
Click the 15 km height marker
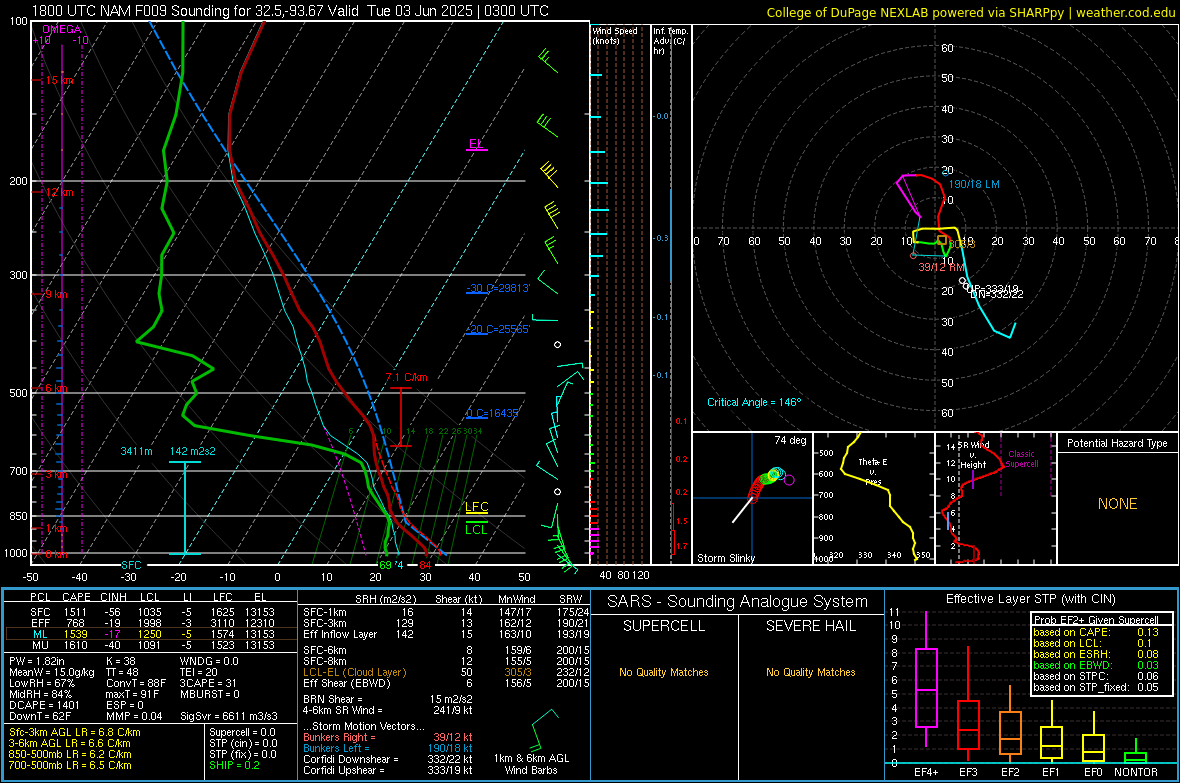[59, 81]
